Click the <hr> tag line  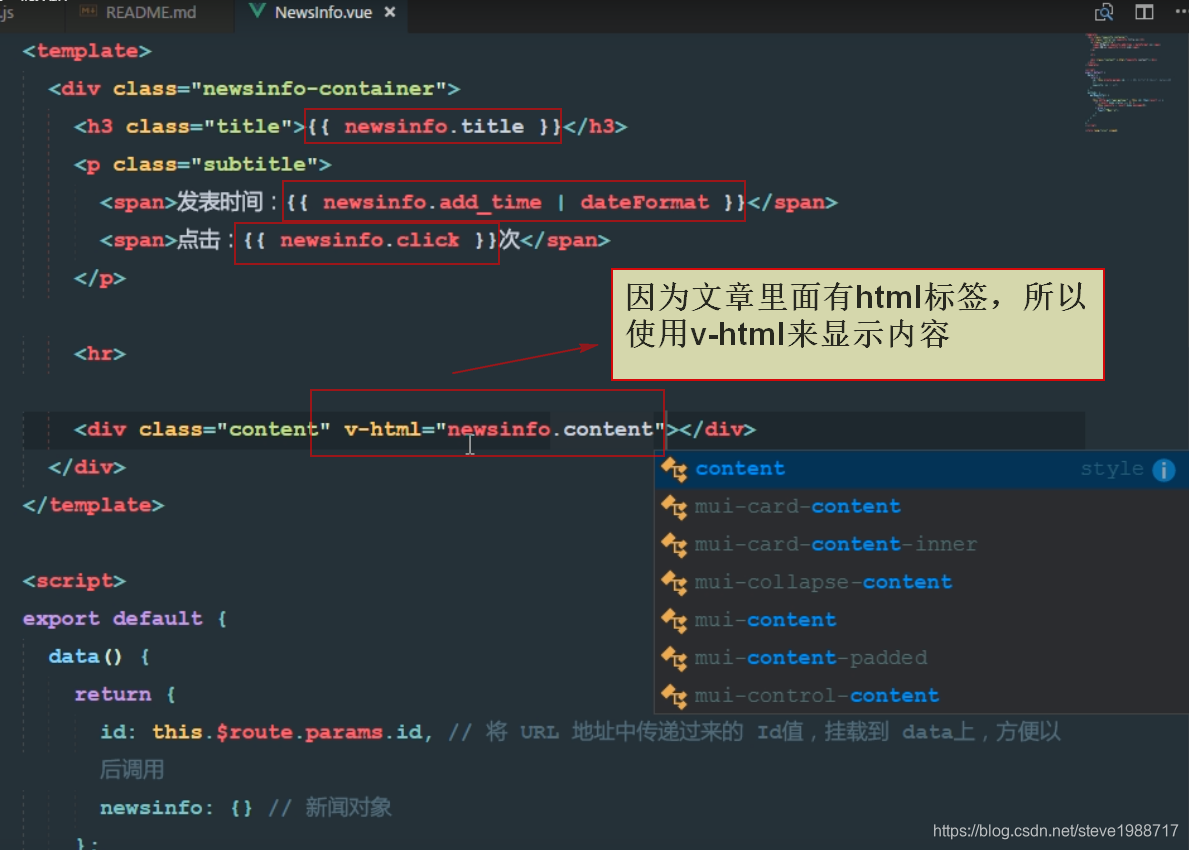click(x=100, y=353)
